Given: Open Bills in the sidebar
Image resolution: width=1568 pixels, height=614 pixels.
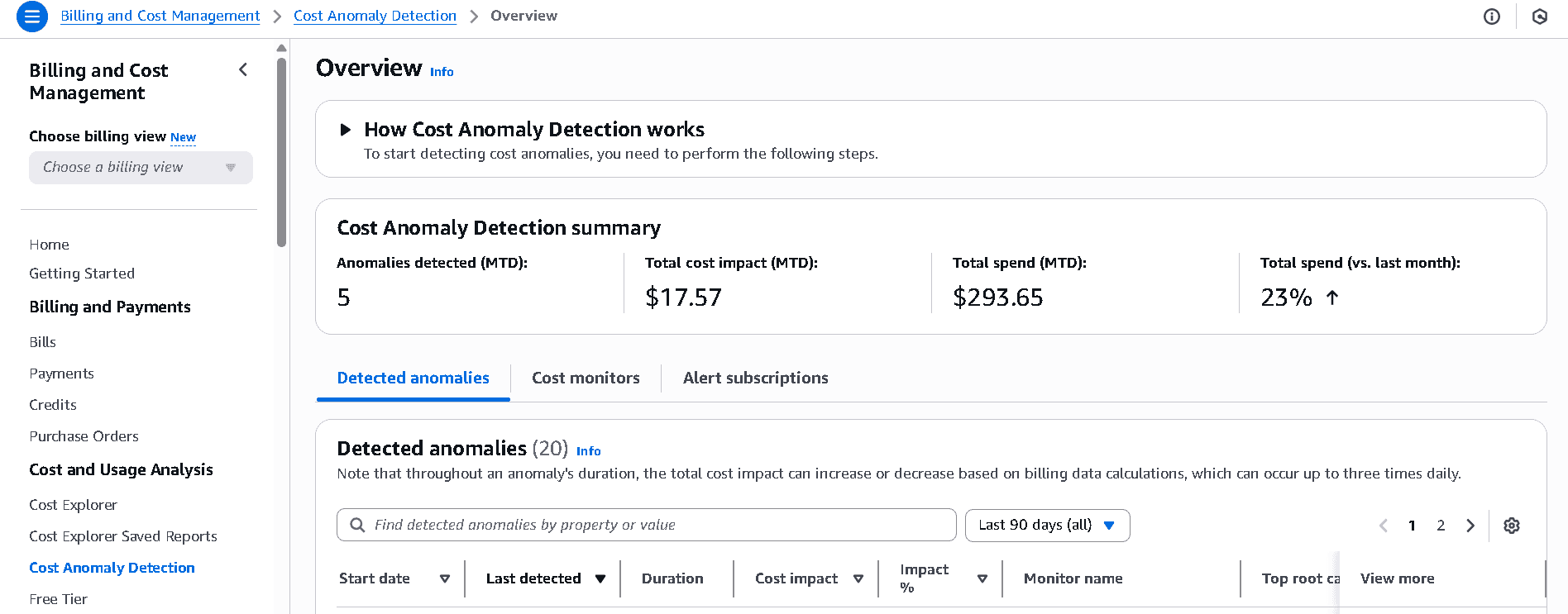Looking at the screenshot, I should pos(42,342).
